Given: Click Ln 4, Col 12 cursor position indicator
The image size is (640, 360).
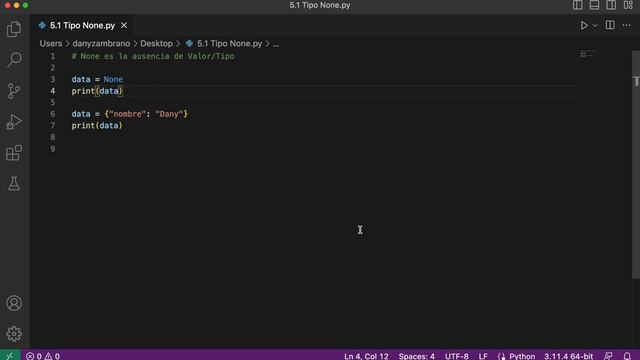Looking at the screenshot, I should [x=366, y=356].
